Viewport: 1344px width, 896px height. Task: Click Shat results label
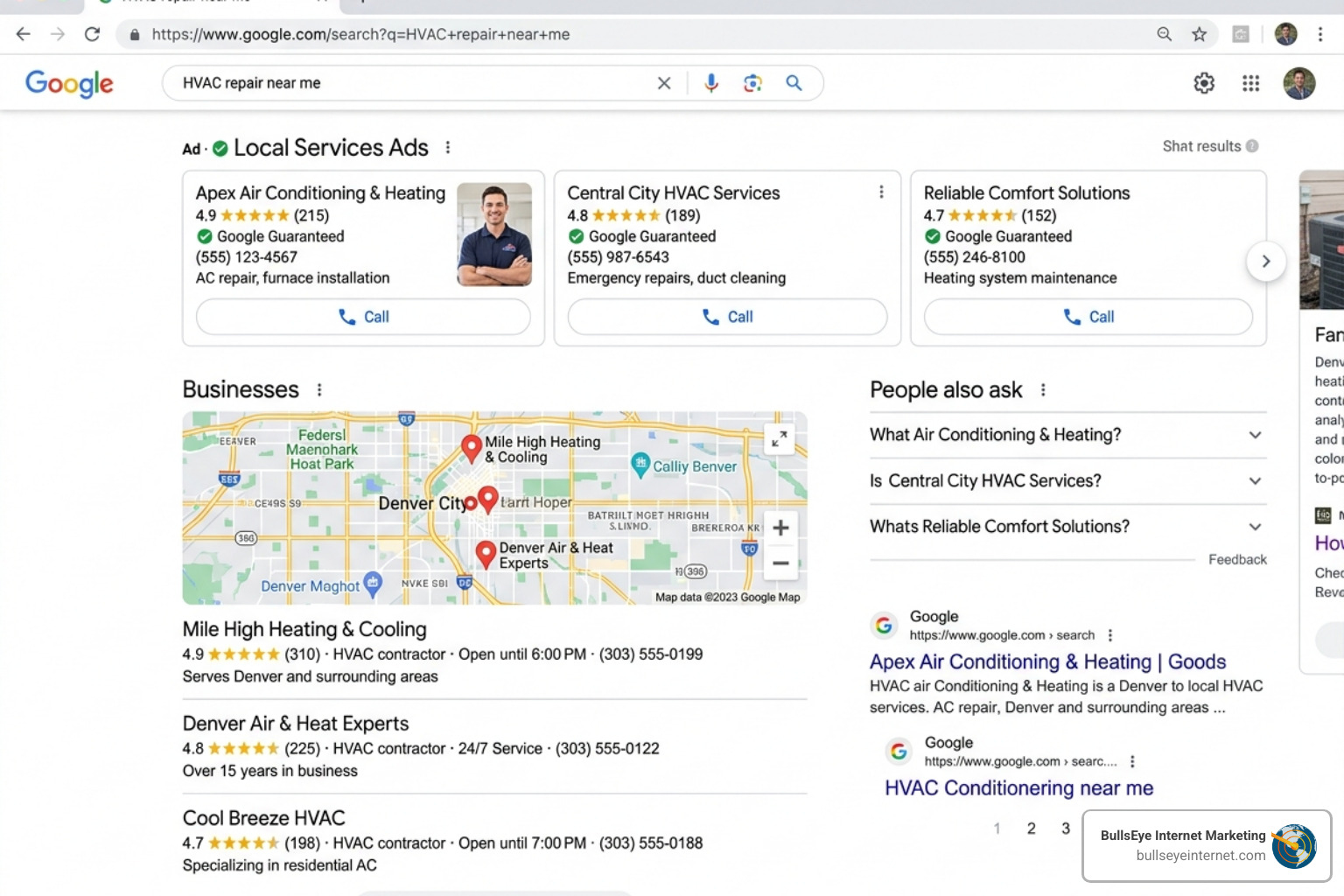pyautogui.click(x=1201, y=146)
